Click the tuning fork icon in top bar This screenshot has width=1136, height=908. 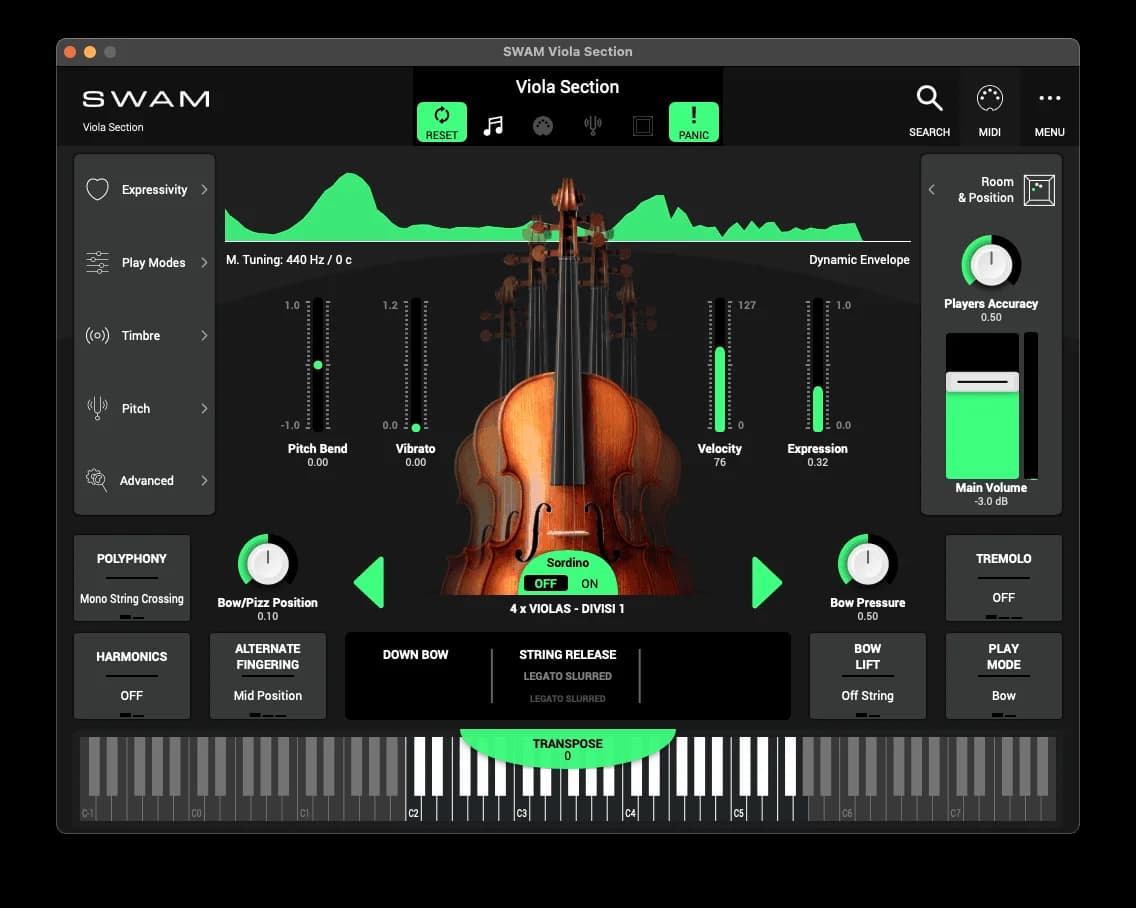pos(593,126)
